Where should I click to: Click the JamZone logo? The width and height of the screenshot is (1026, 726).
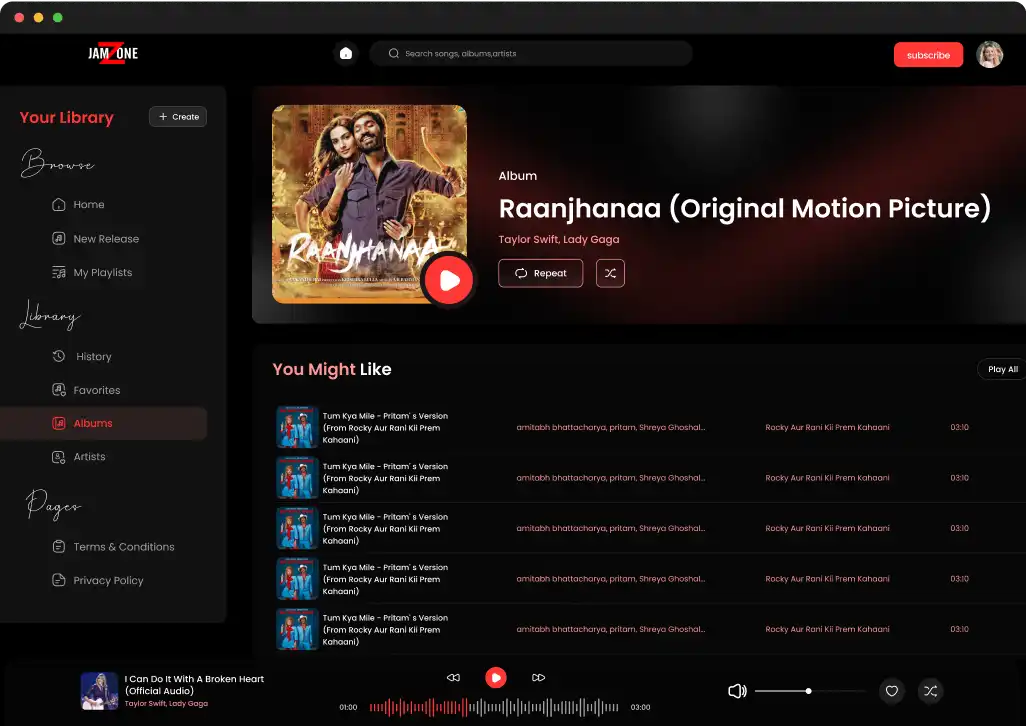point(113,53)
